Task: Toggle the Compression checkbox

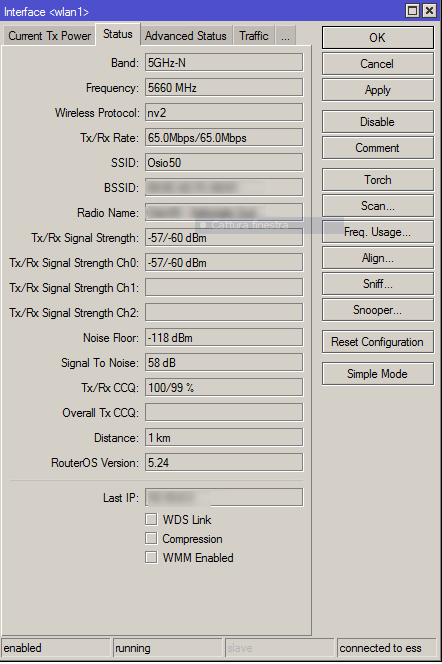Action: 151,538
